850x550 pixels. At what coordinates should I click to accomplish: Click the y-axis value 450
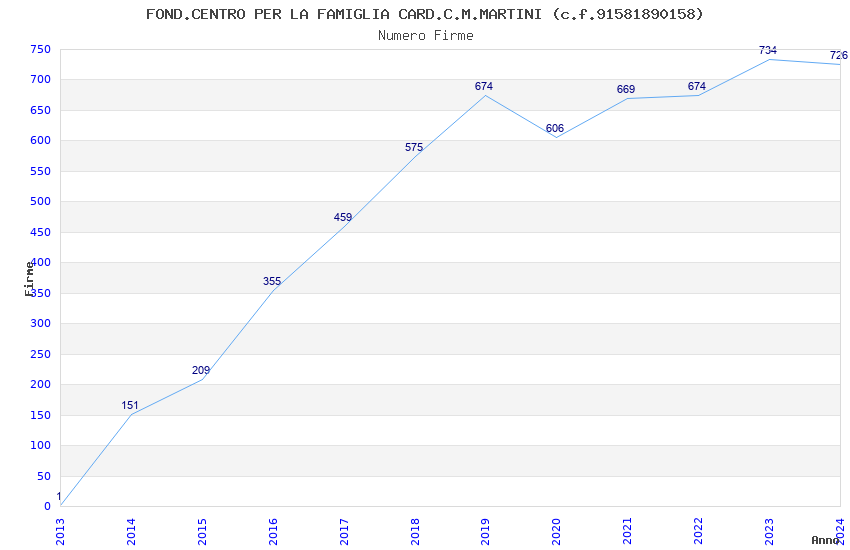tap(41, 232)
